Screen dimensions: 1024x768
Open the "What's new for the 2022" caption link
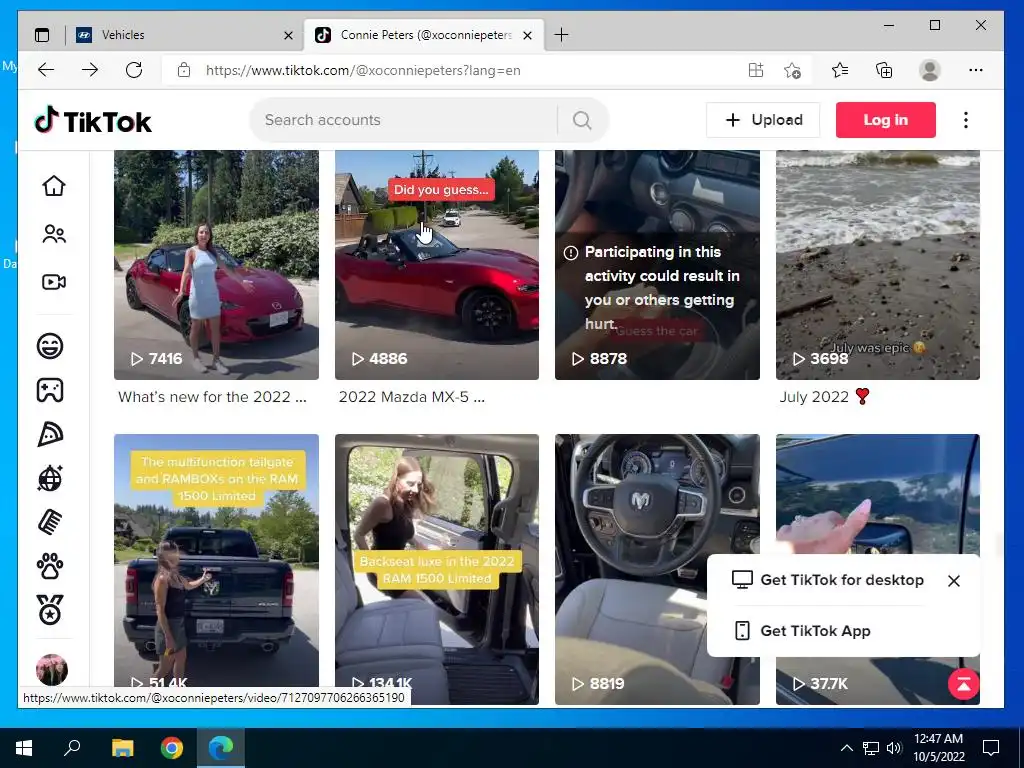click(212, 397)
